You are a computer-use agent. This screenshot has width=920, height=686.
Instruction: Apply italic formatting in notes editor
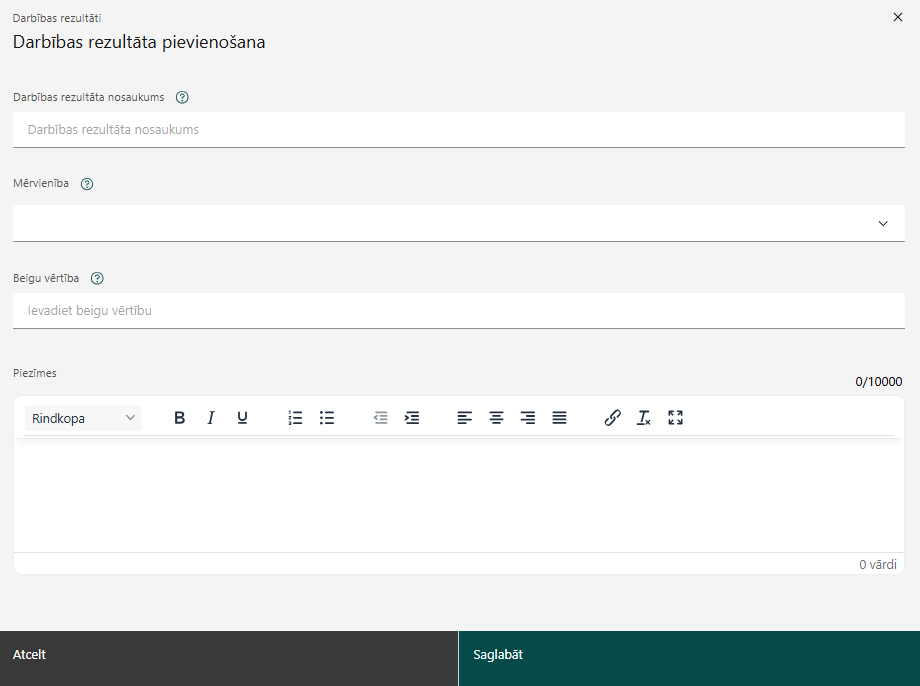(211, 418)
